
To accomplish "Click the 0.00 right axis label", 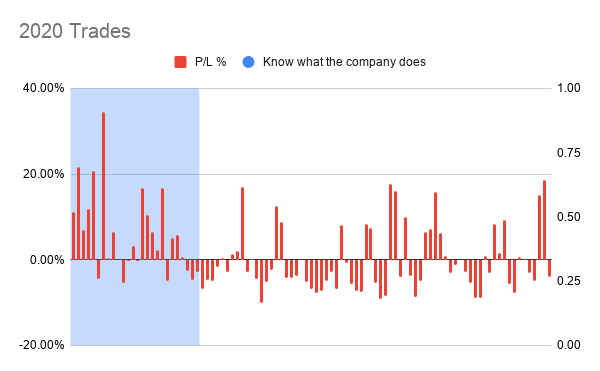I will tap(568, 345).
